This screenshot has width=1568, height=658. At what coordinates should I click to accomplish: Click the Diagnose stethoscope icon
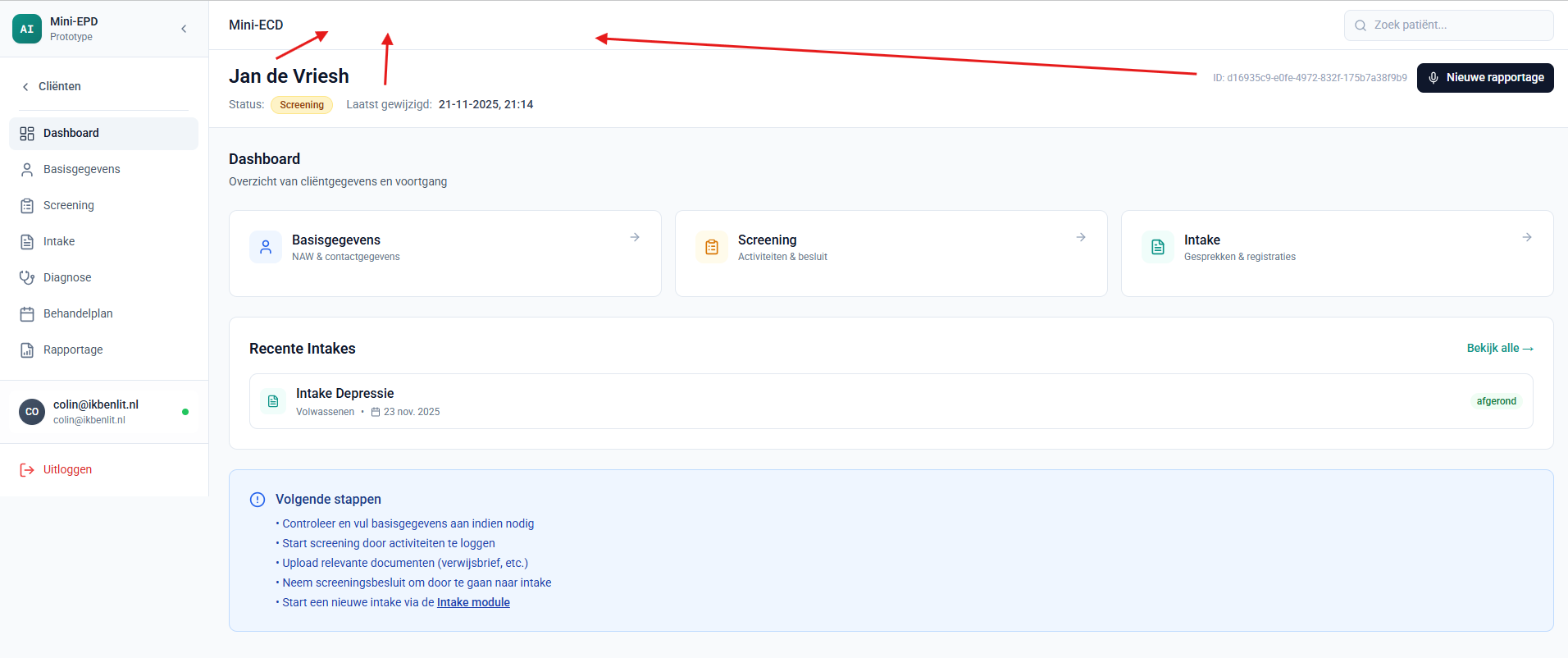click(27, 278)
